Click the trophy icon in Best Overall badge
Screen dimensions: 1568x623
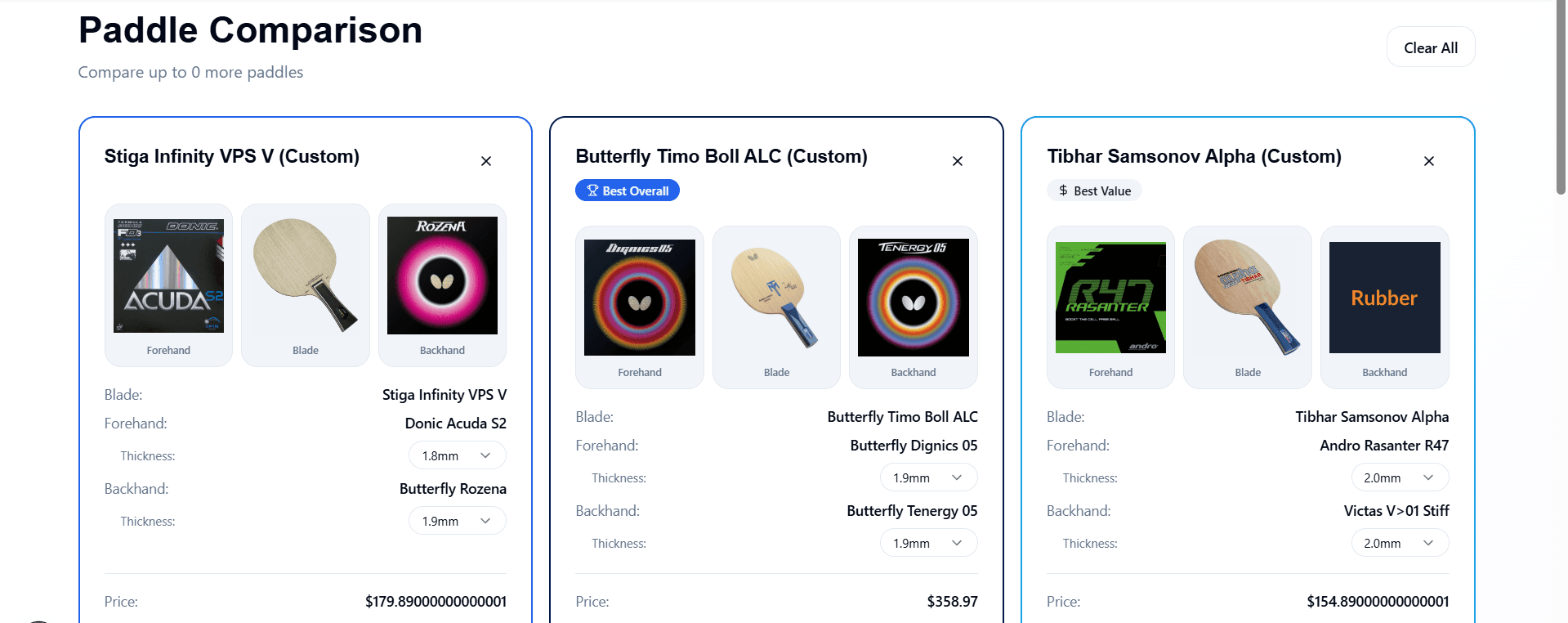tap(592, 190)
